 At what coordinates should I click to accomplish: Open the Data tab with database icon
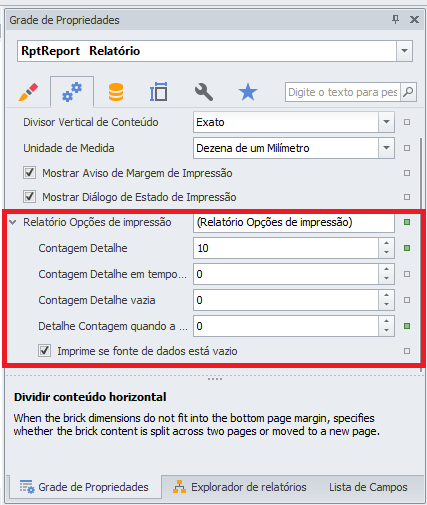click(x=116, y=92)
